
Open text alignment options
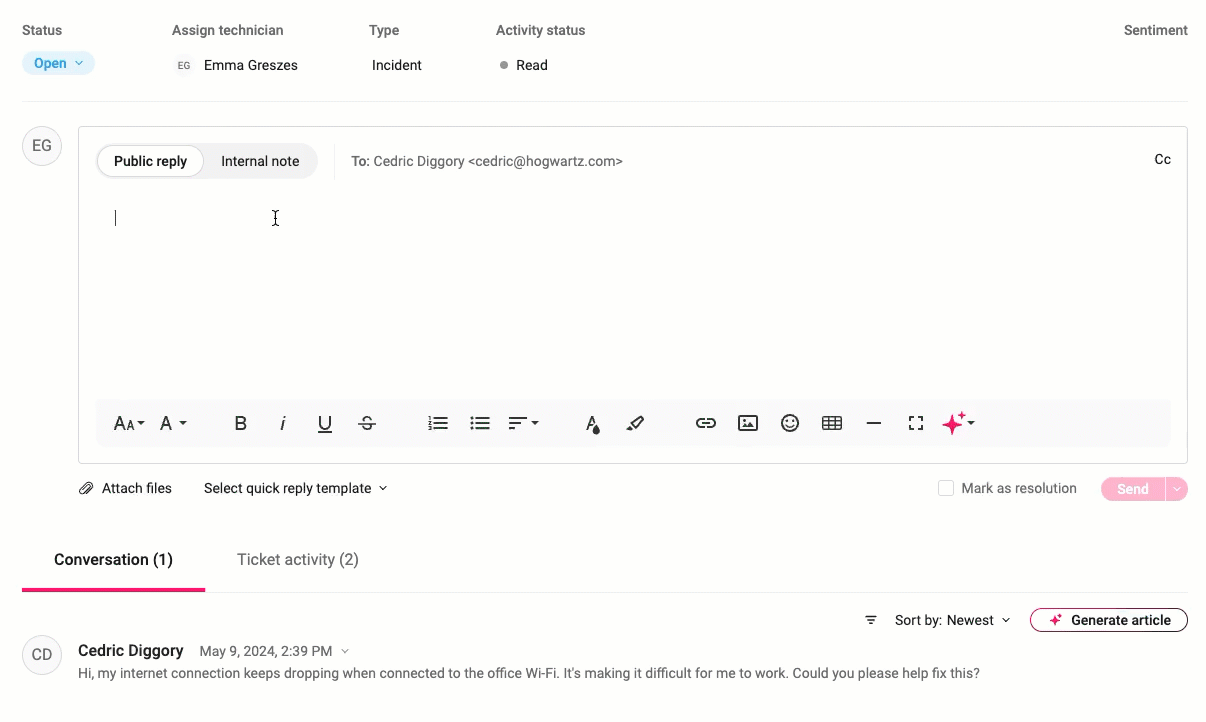point(523,424)
